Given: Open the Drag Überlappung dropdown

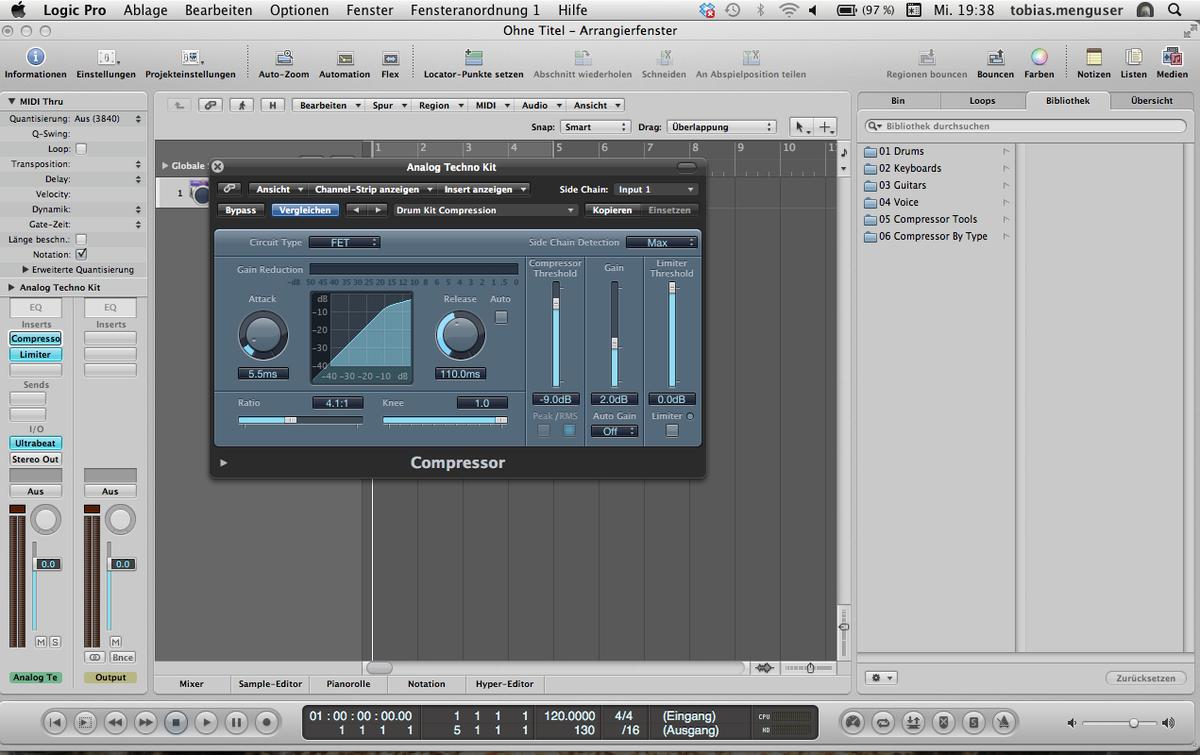Looking at the screenshot, I should [721, 127].
